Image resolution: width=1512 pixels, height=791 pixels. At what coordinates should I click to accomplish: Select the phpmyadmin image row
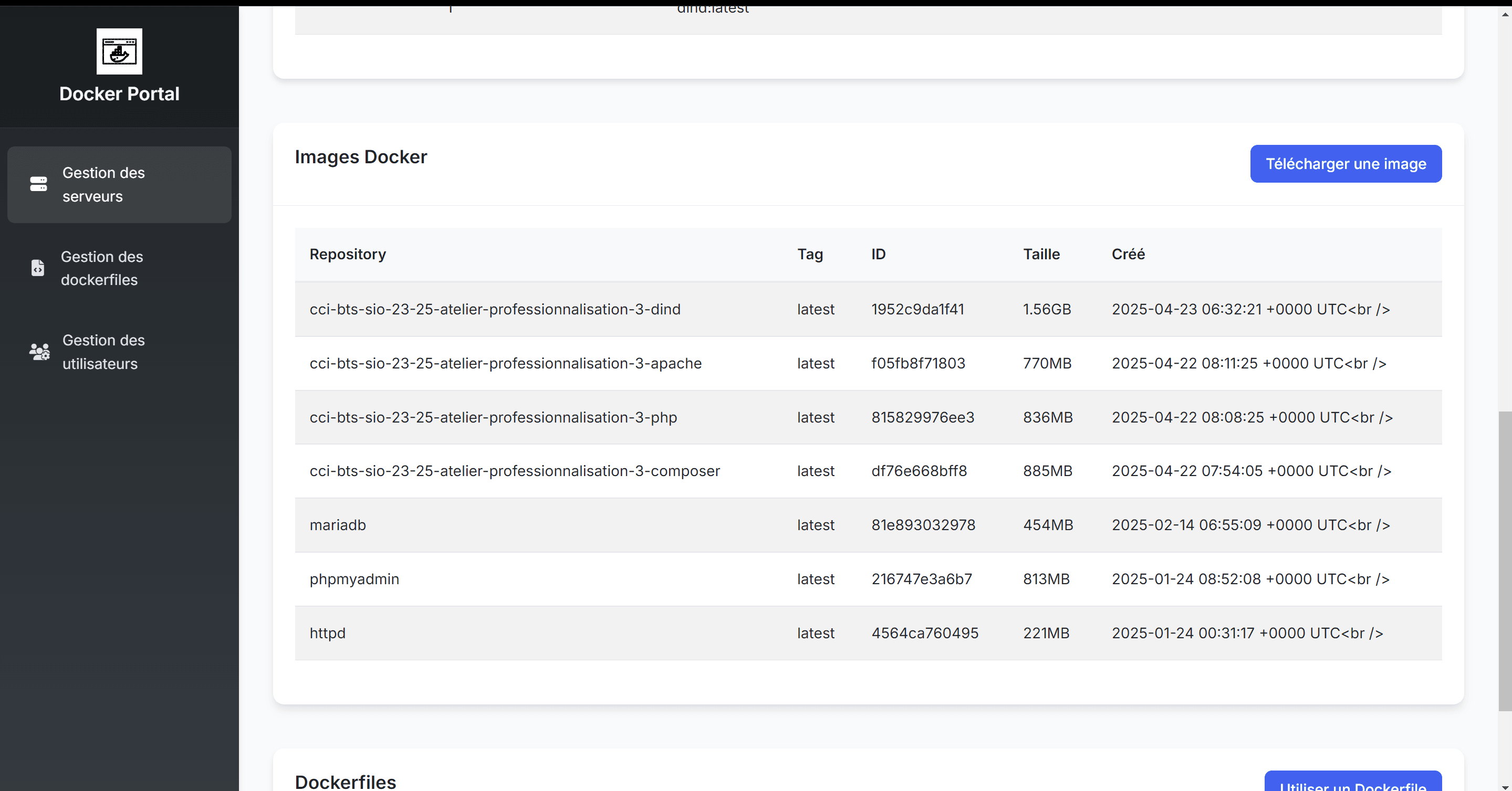point(354,579)
